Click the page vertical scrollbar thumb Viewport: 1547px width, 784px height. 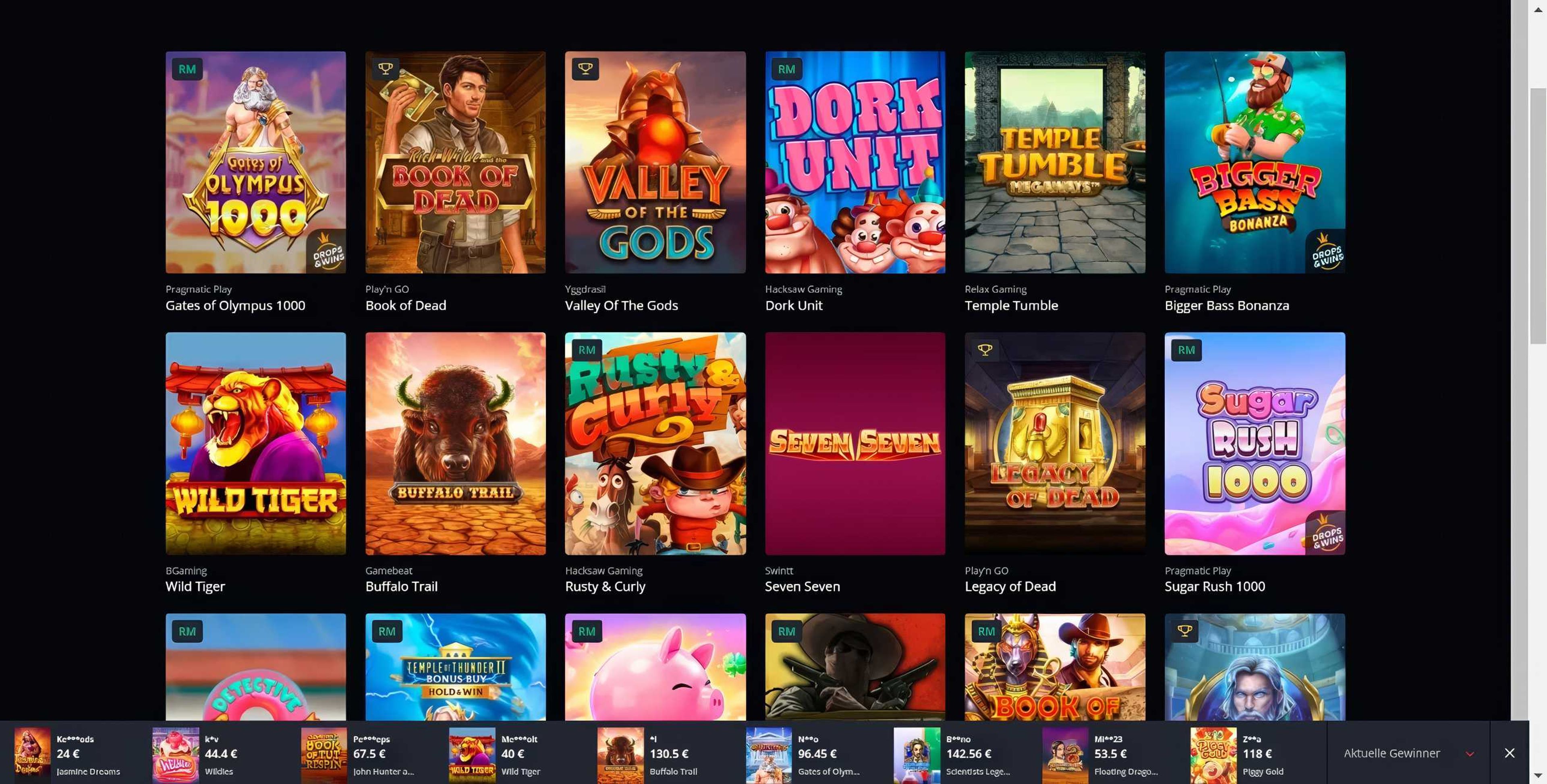1538,216
